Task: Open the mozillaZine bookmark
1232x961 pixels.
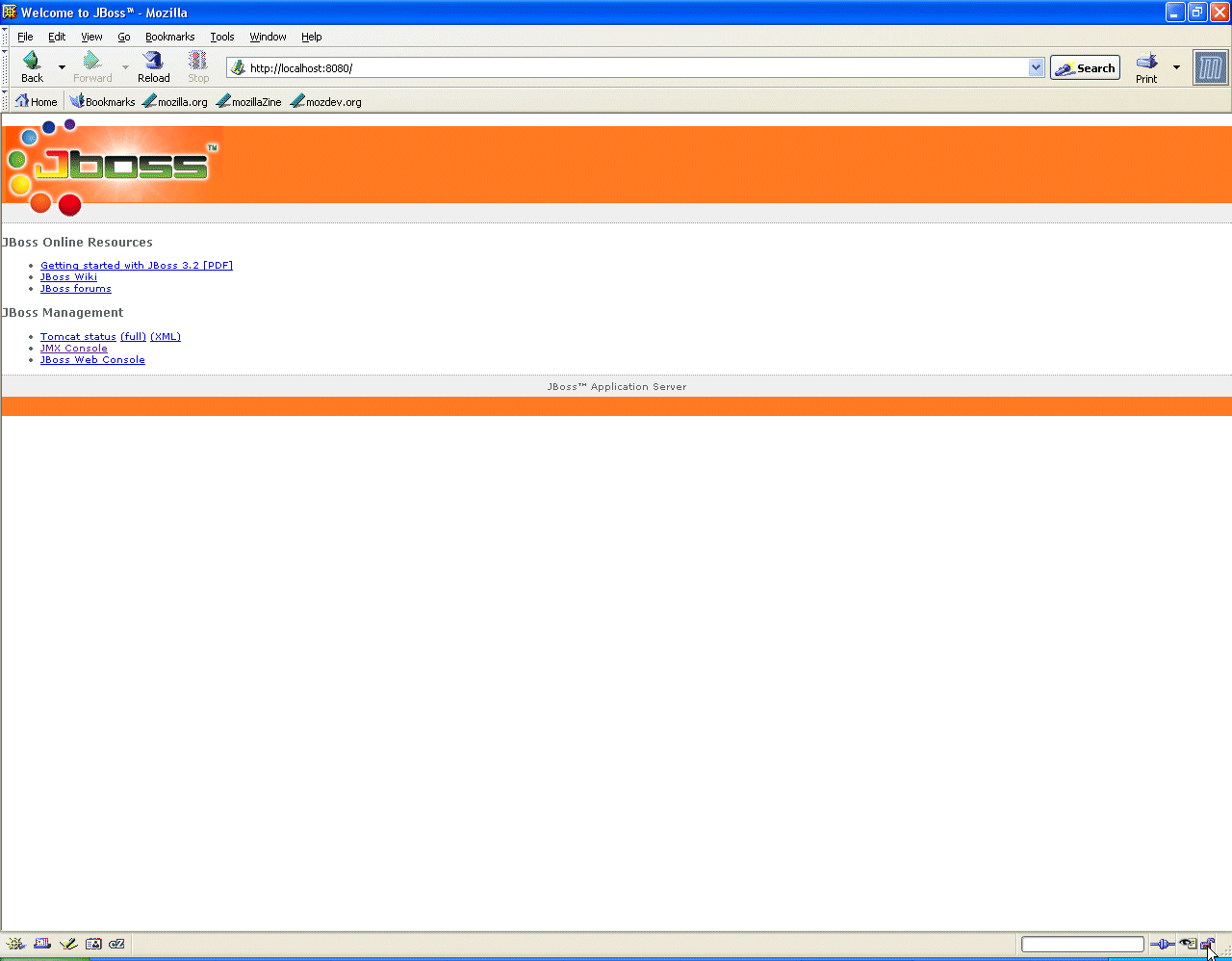Action: coord(249,101)
